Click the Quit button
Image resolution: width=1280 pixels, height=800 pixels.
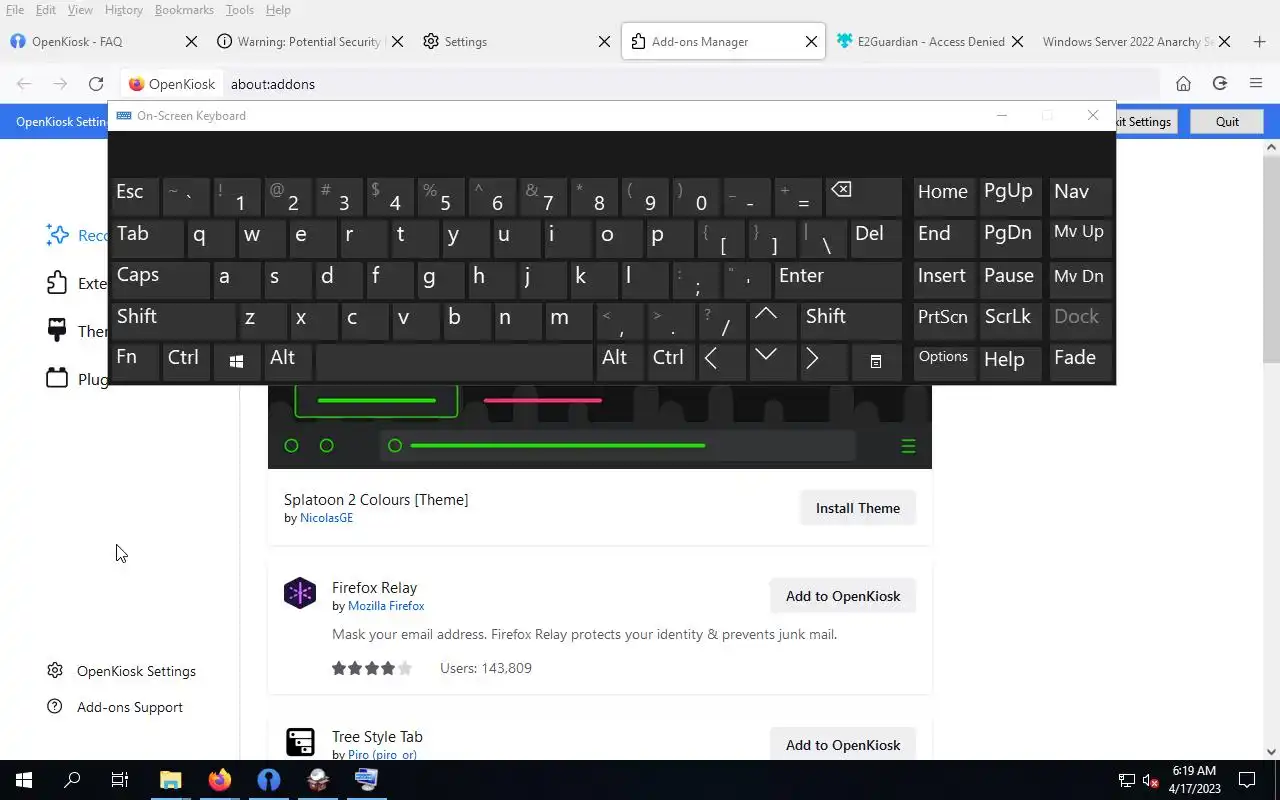point(1227,121)
